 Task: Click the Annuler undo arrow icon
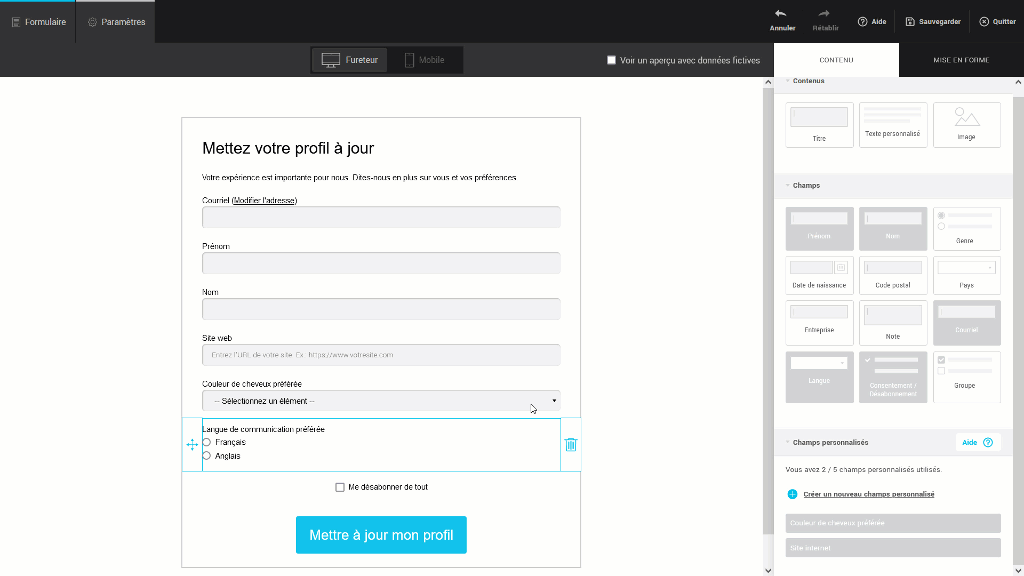[x=781, y=14]
